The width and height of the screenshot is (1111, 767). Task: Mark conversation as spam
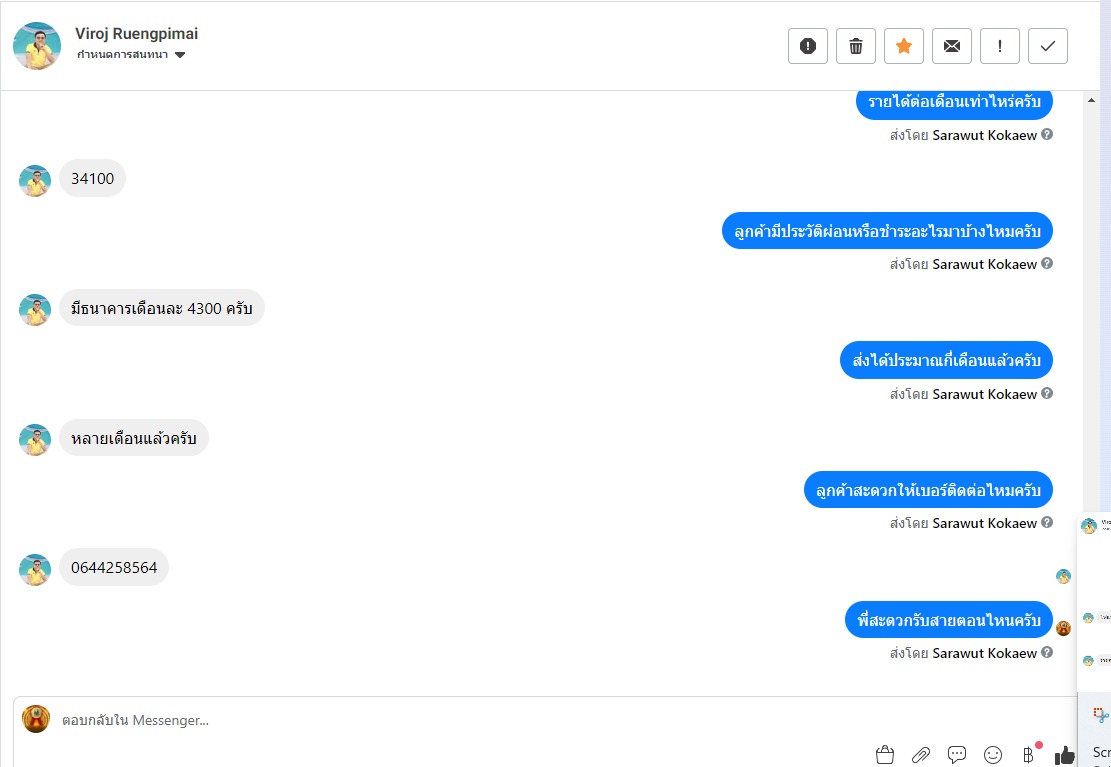[808, 46]
